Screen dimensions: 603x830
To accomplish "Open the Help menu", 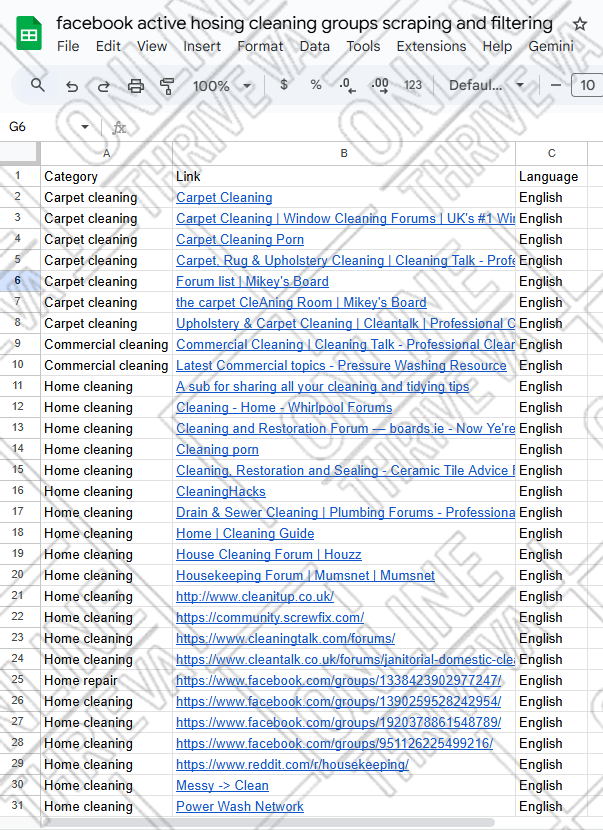I will [497, 47].
